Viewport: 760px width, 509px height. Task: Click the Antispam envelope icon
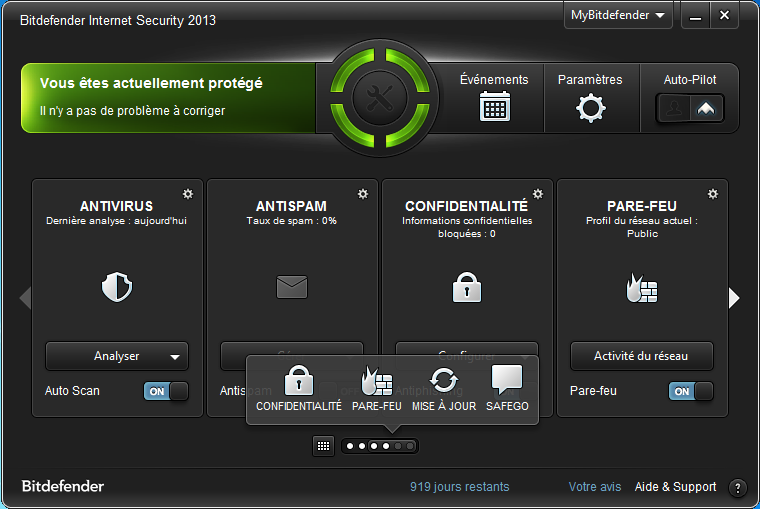click(292, 288)
